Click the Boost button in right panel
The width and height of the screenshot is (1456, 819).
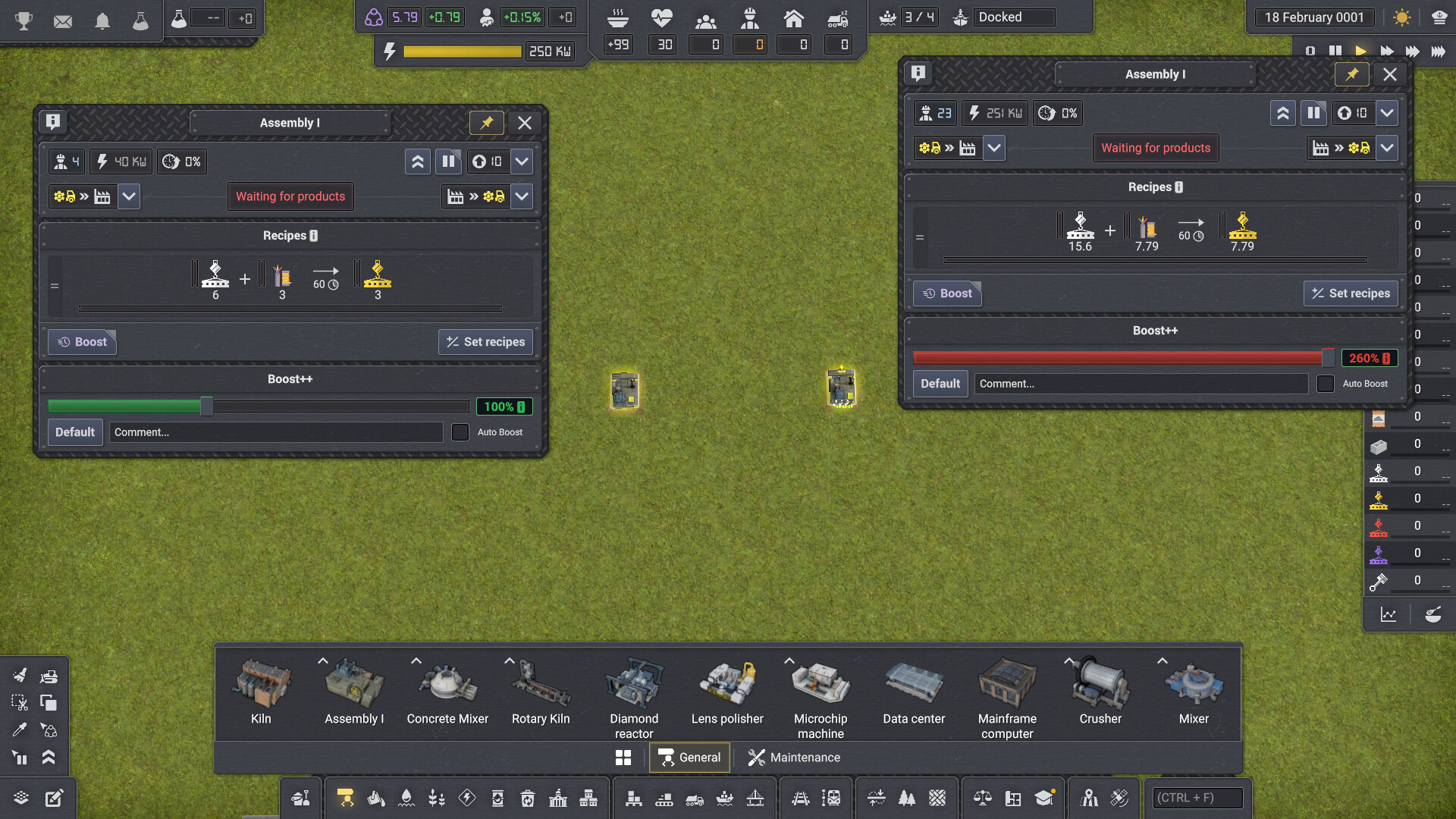(x=947, y=293)
